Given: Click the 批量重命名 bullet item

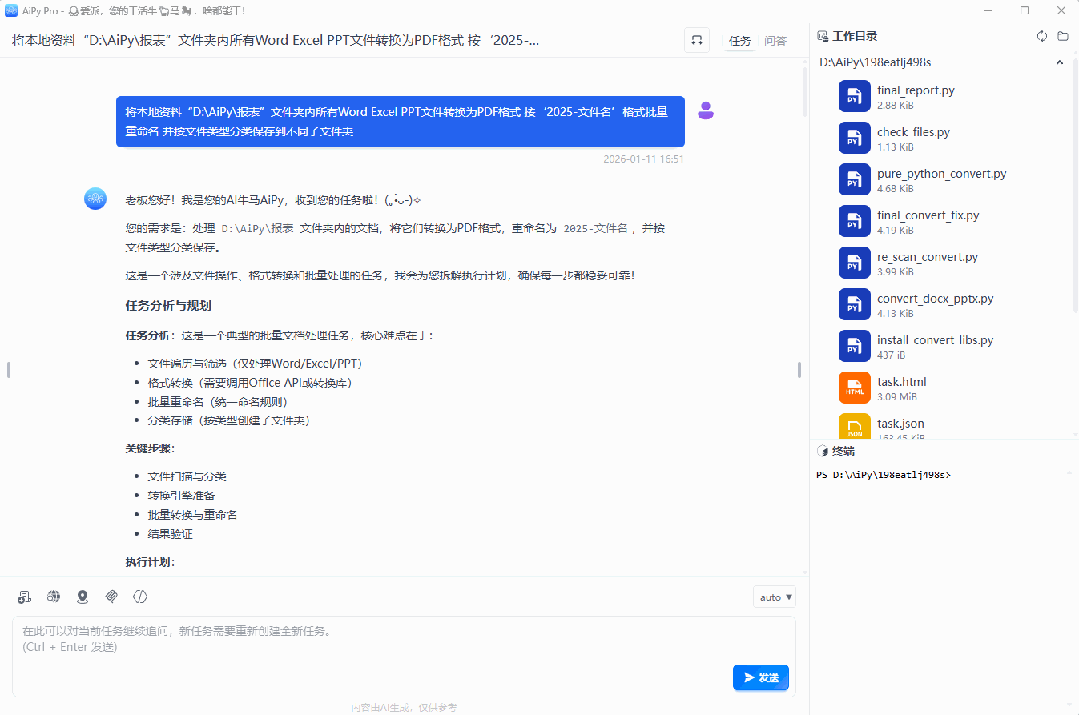Looking at the screenshot, I should tap(217, 402).
